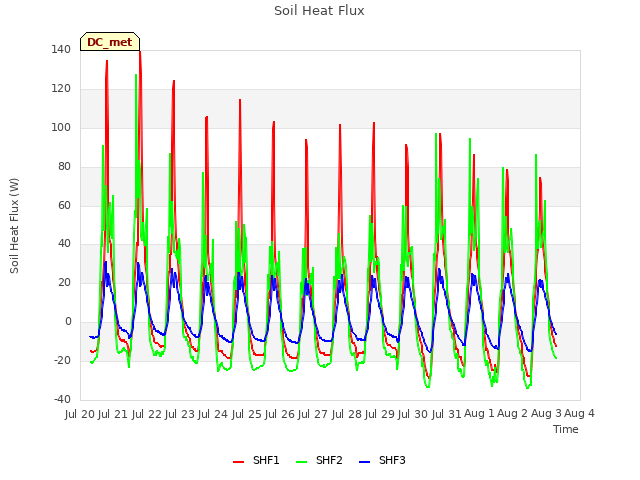Click the 120 y-axis tick label
Screen dimensions: 640x480
[61, 89]
